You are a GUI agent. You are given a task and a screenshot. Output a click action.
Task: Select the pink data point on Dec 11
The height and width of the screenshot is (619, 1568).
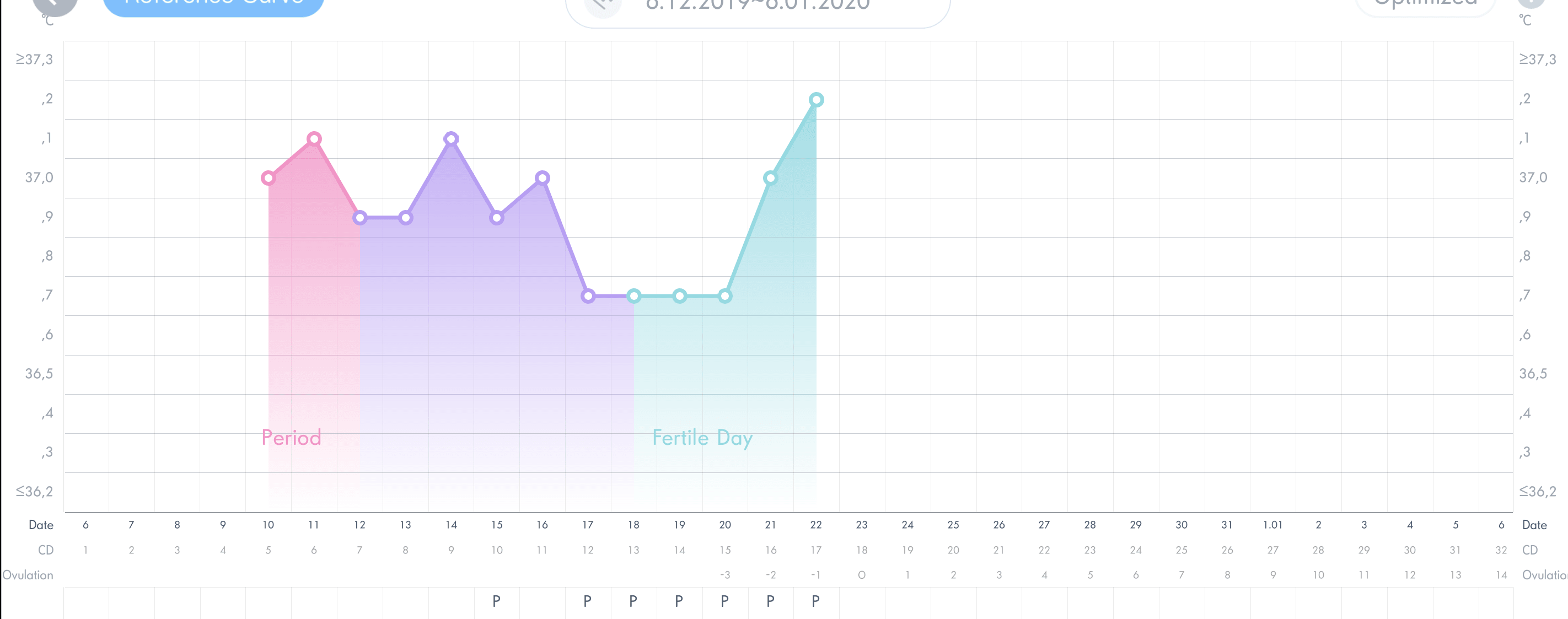[x=314, y=139]
